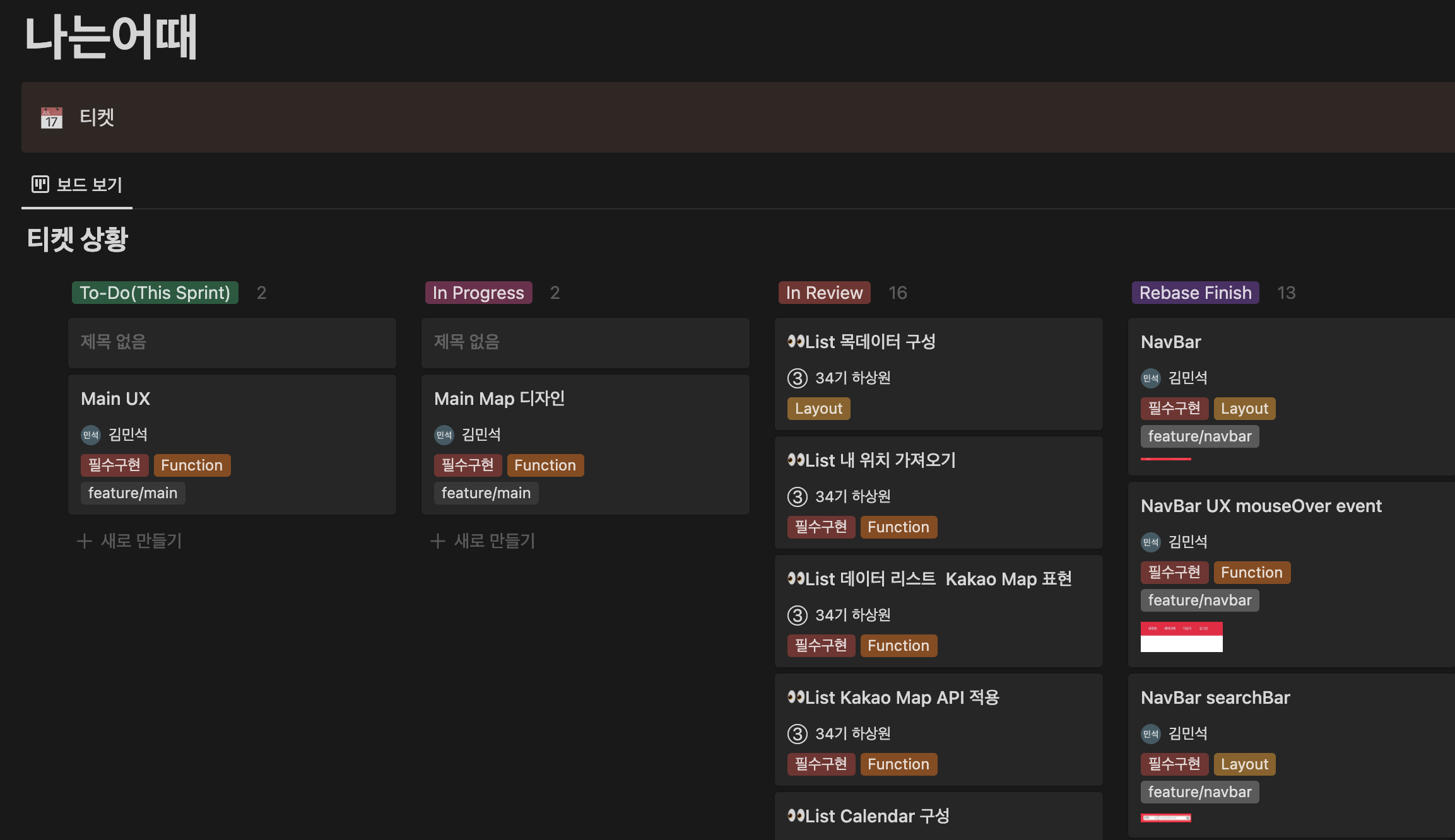Select the Rebase Finish column label
1455x840 pixels.
(1195, 293)
